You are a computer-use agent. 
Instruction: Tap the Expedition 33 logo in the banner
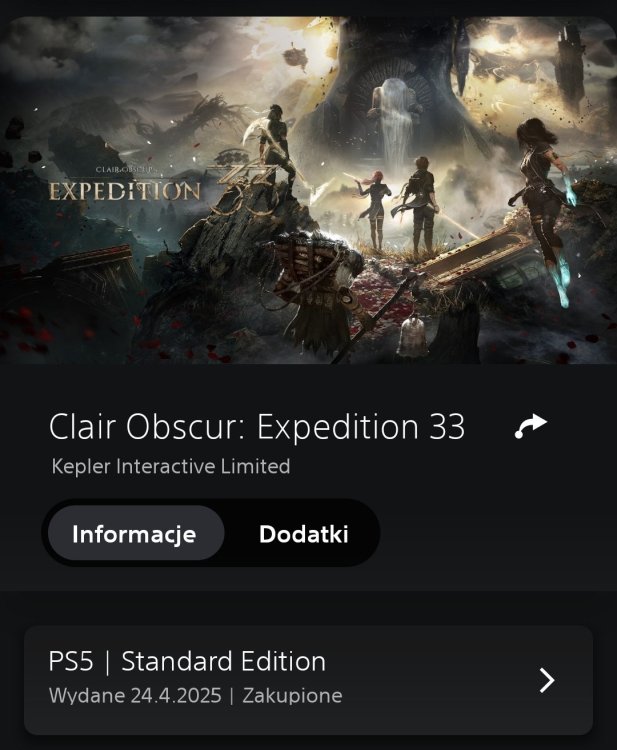(x=165, y=188)
